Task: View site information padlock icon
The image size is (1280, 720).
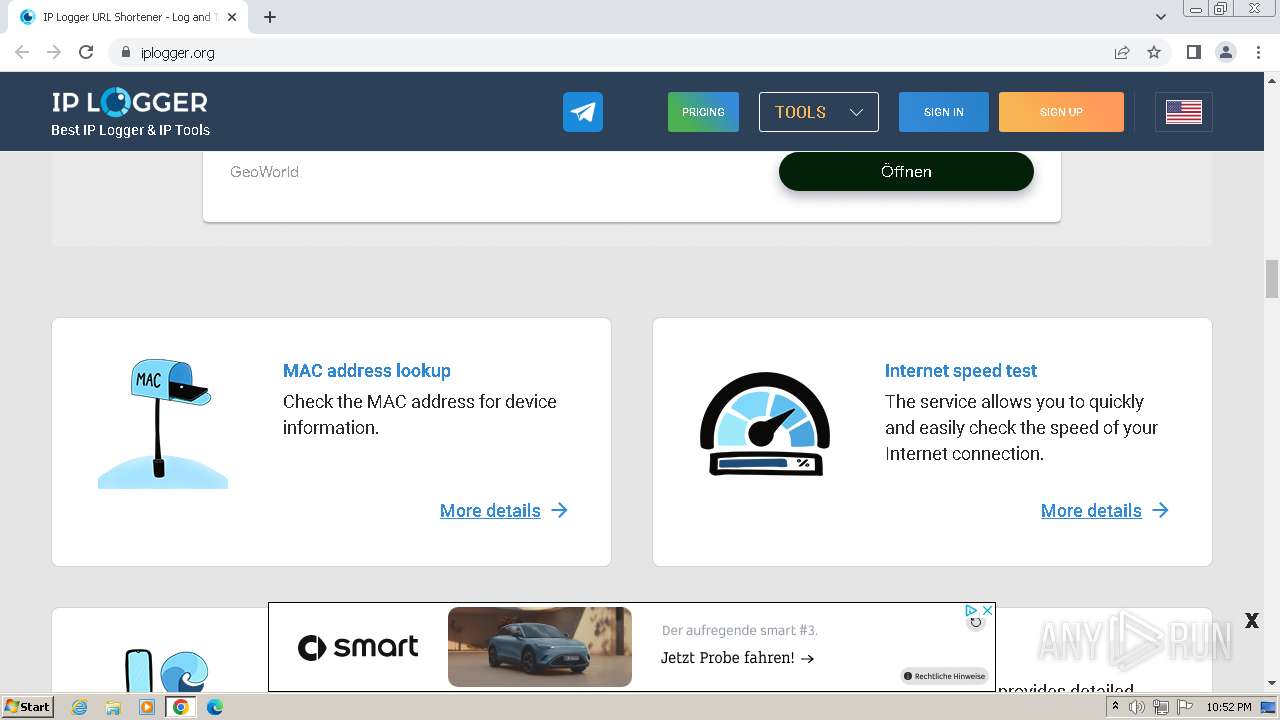Action: (x=125, y=52)
